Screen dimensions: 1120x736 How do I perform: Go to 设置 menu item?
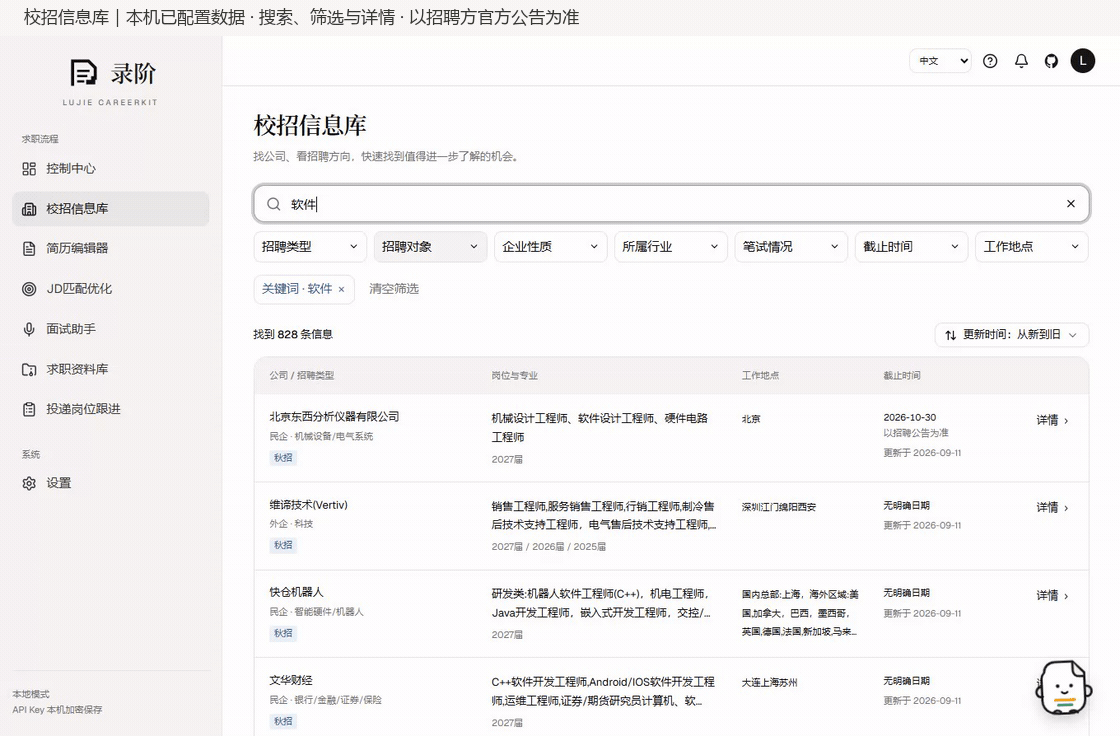coord(111,483)
